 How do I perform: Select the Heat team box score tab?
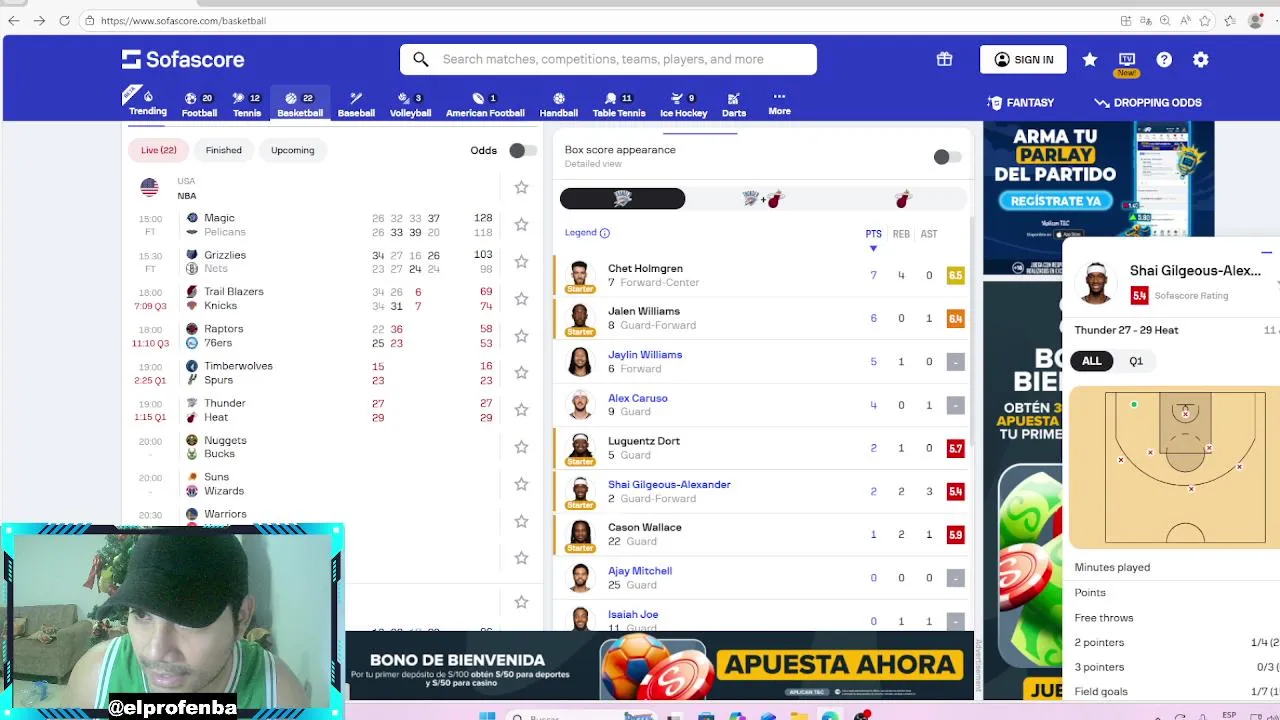point(902,199)
